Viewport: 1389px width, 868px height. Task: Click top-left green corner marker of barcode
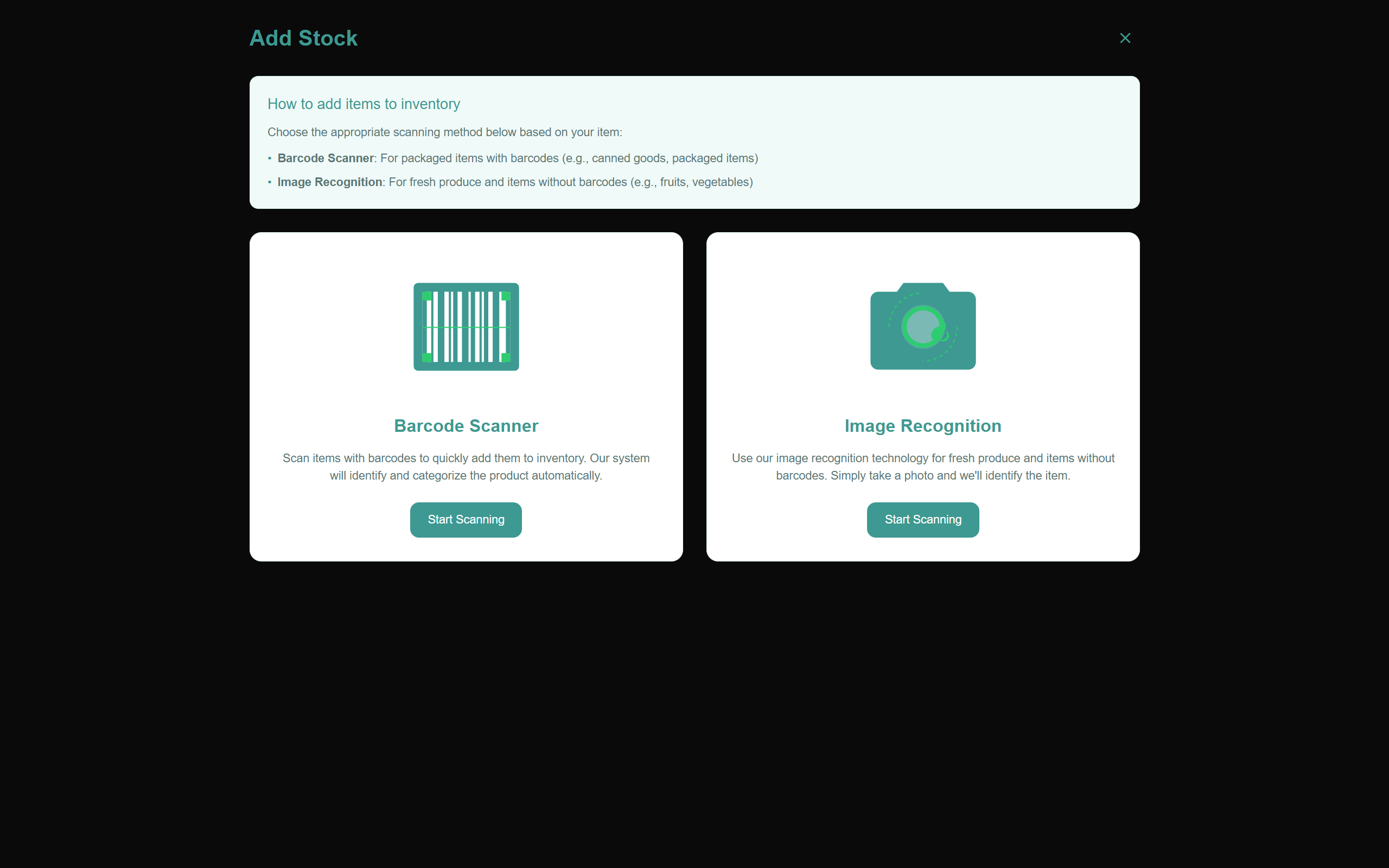426,296
